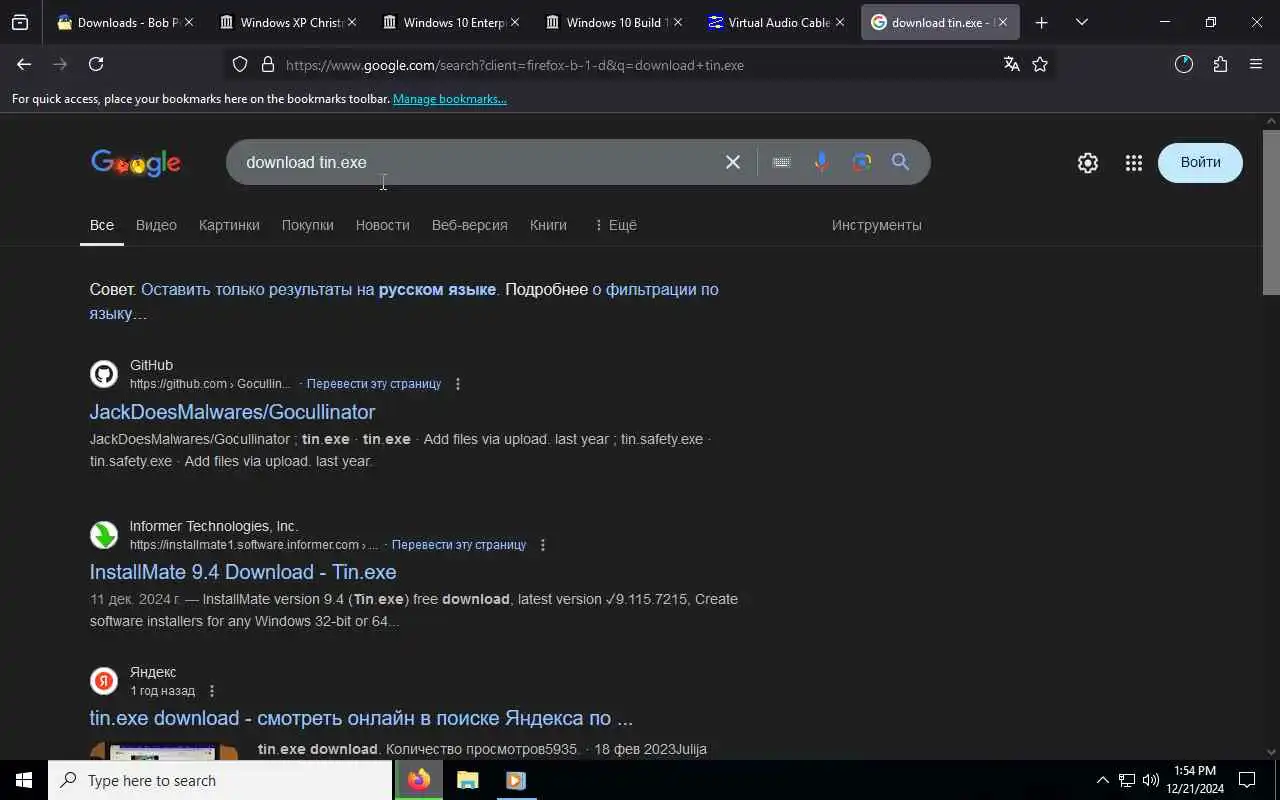Click the page vertical scrollbar thumb
Screen dimensions: 1280x800
coord(1271,212)
